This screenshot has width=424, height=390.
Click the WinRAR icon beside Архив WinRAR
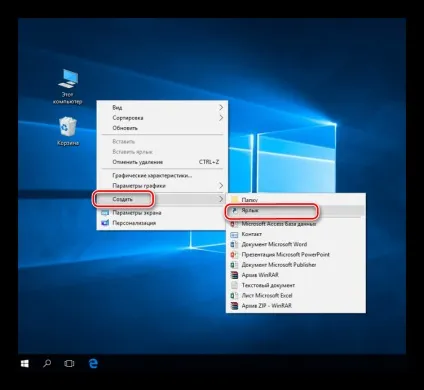point(235,275)
